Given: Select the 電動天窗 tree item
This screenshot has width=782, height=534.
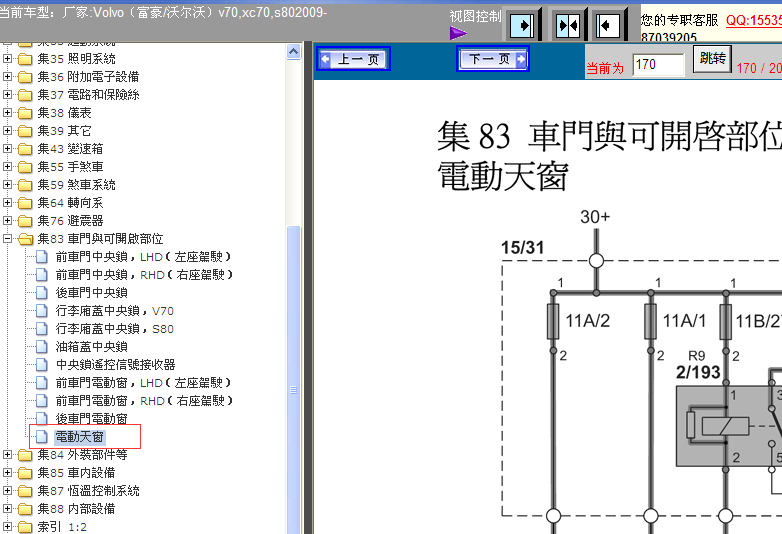Looking at the screenshot, I should point(79,437).
